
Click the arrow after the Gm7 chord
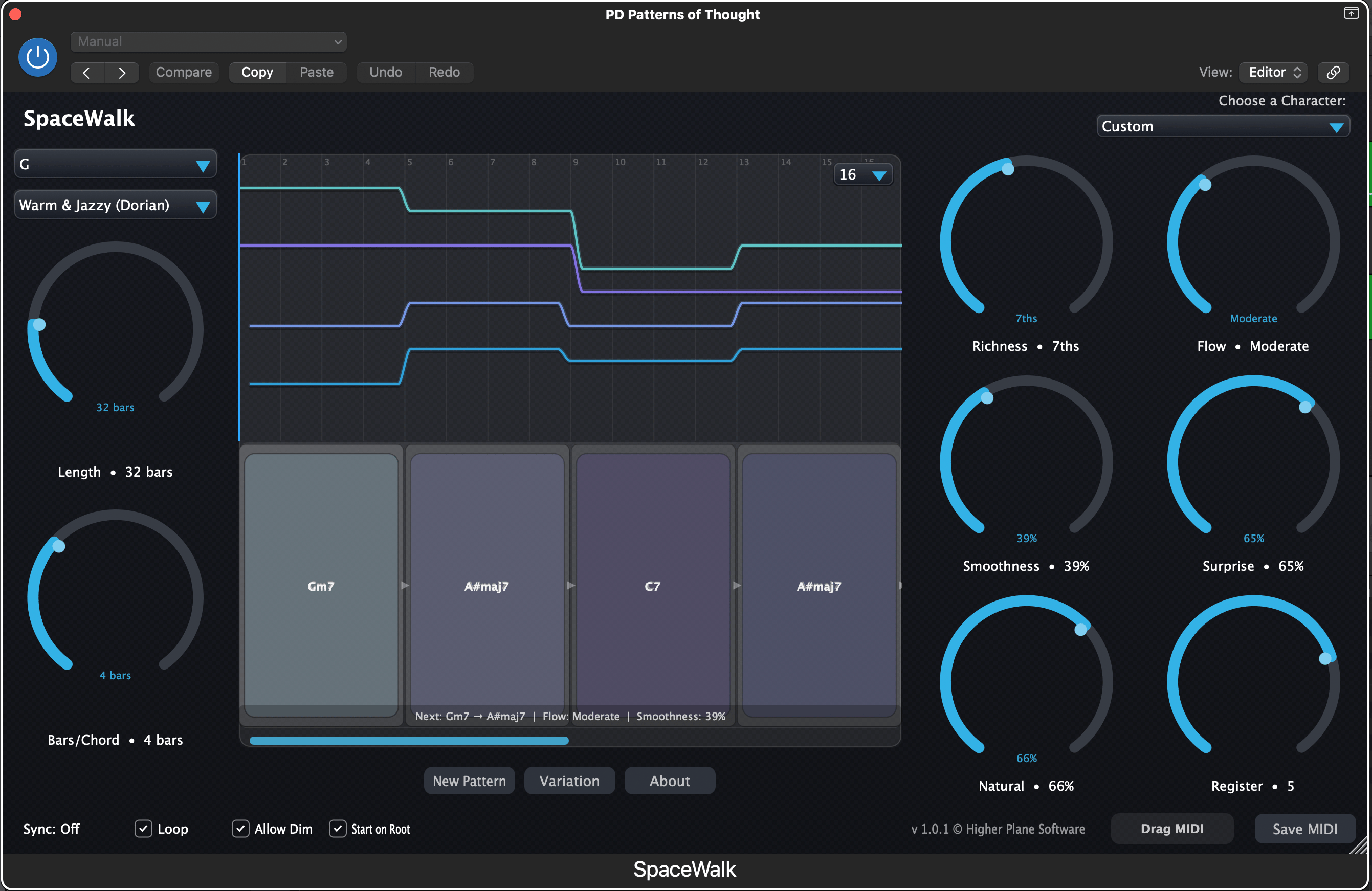[405, 586]
